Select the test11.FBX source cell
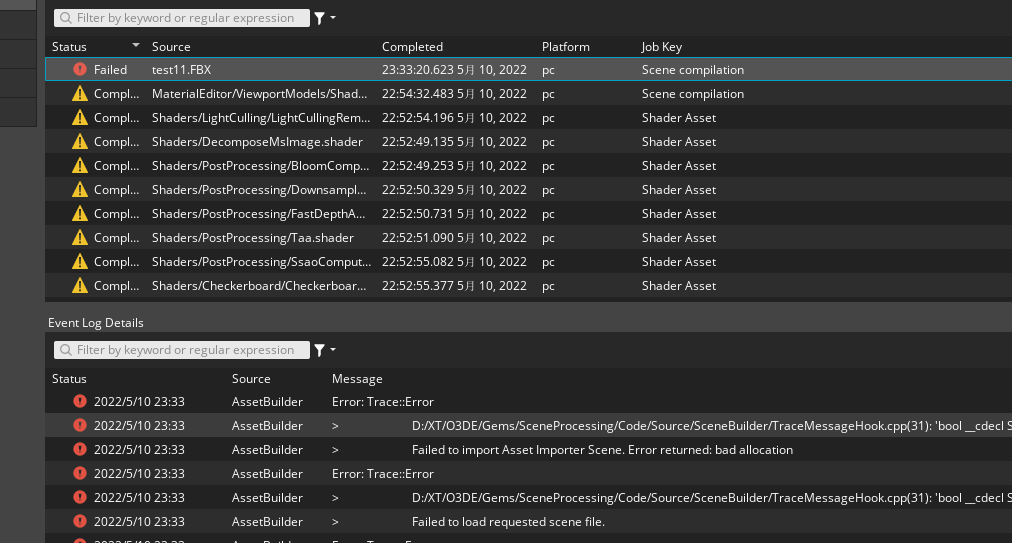 tap(181, 69)
